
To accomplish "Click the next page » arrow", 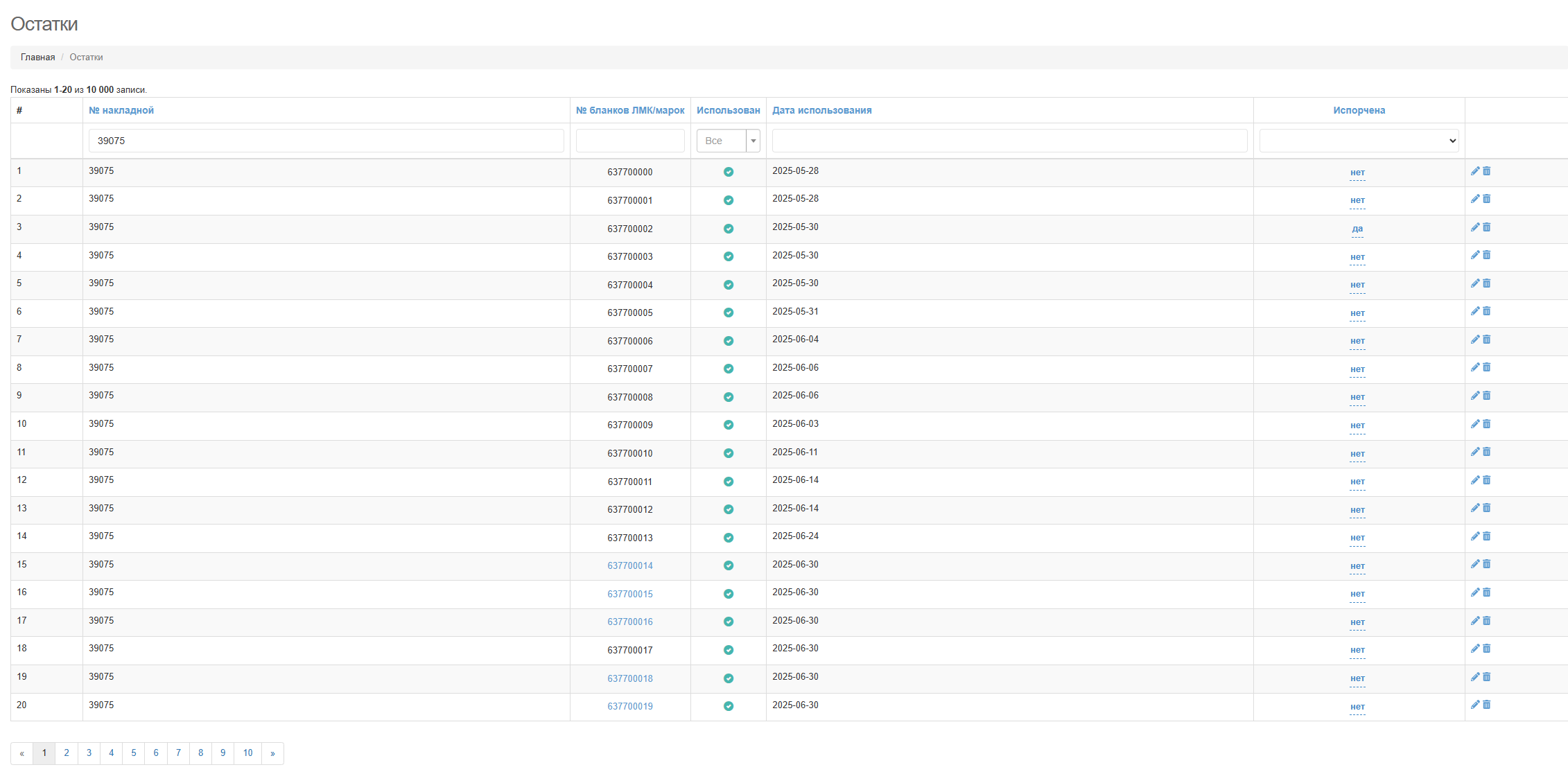I will pyautogui.click(x=272, y=753).
